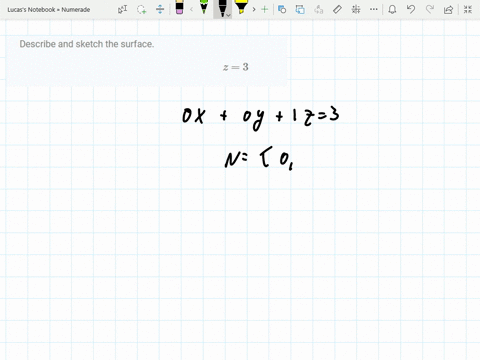Open the Math assistant tool
The width and height of the screenshot is (480, 360).
(x=356, y=9)
